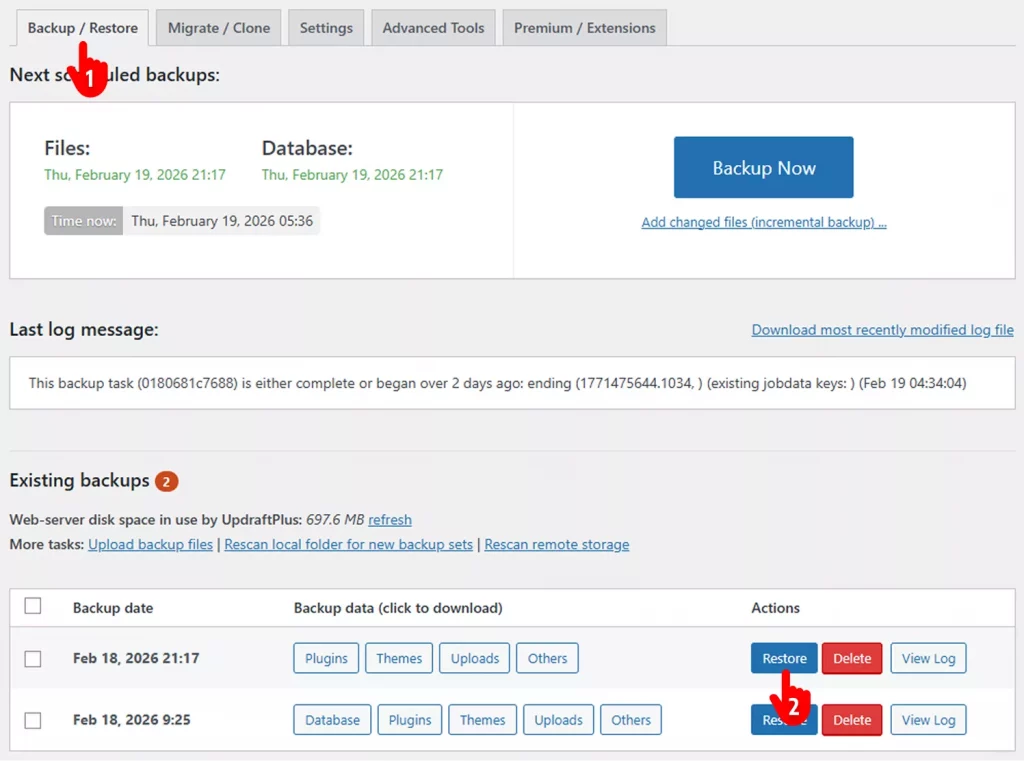Screen dimensions: 1024x761
Task: Refresh the web-server disk space usage
Action: click(x=390, y=519)
